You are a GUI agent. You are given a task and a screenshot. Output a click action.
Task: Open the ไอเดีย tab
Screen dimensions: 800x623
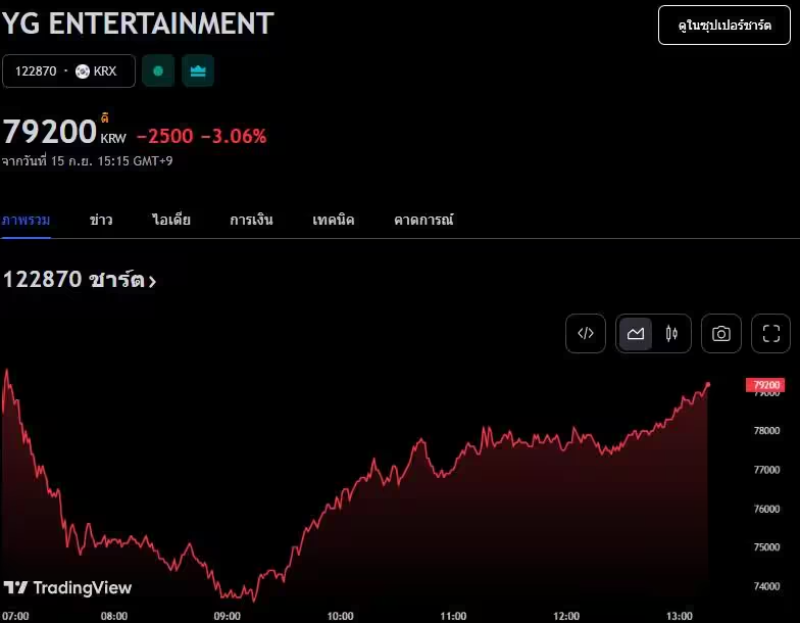click(171, 220)
